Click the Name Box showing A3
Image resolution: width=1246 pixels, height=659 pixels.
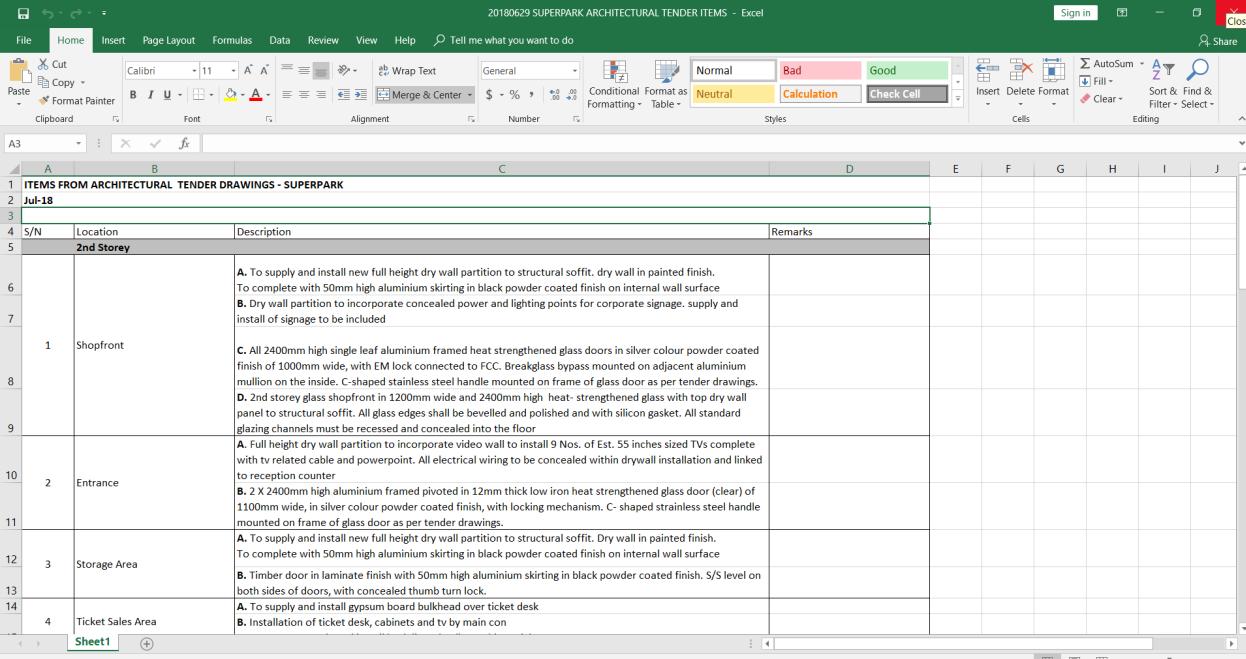[x=46, y=144]
